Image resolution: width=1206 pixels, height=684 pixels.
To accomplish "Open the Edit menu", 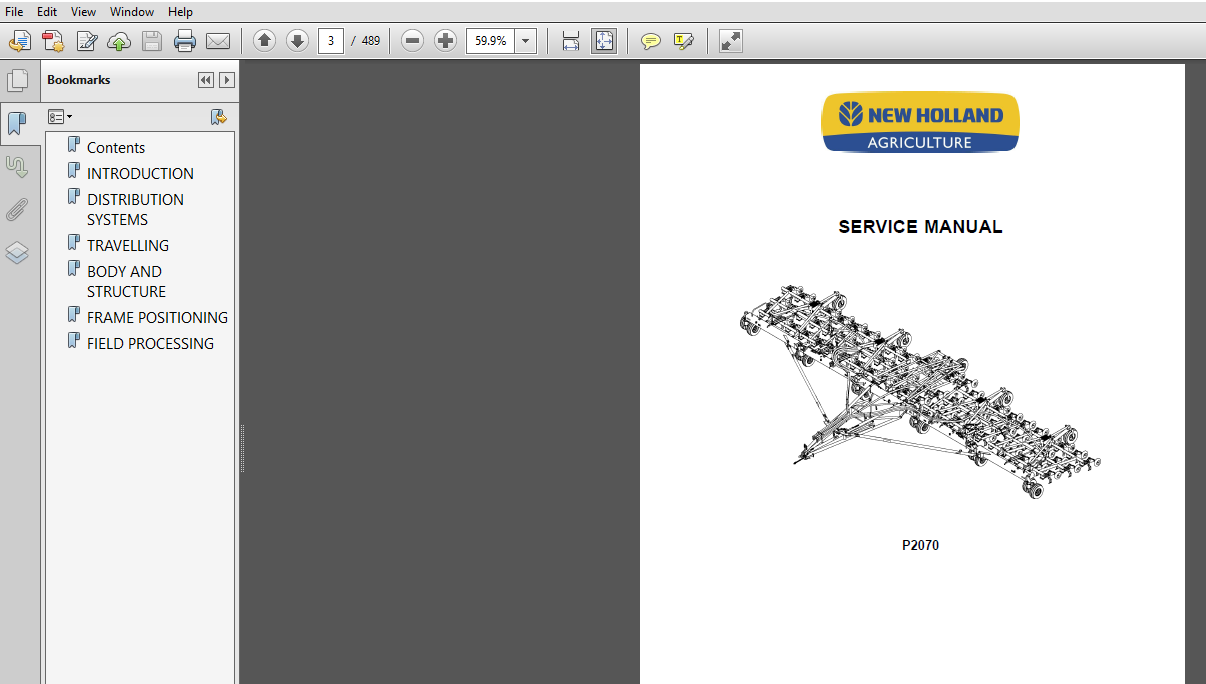I will click(47, 12).
